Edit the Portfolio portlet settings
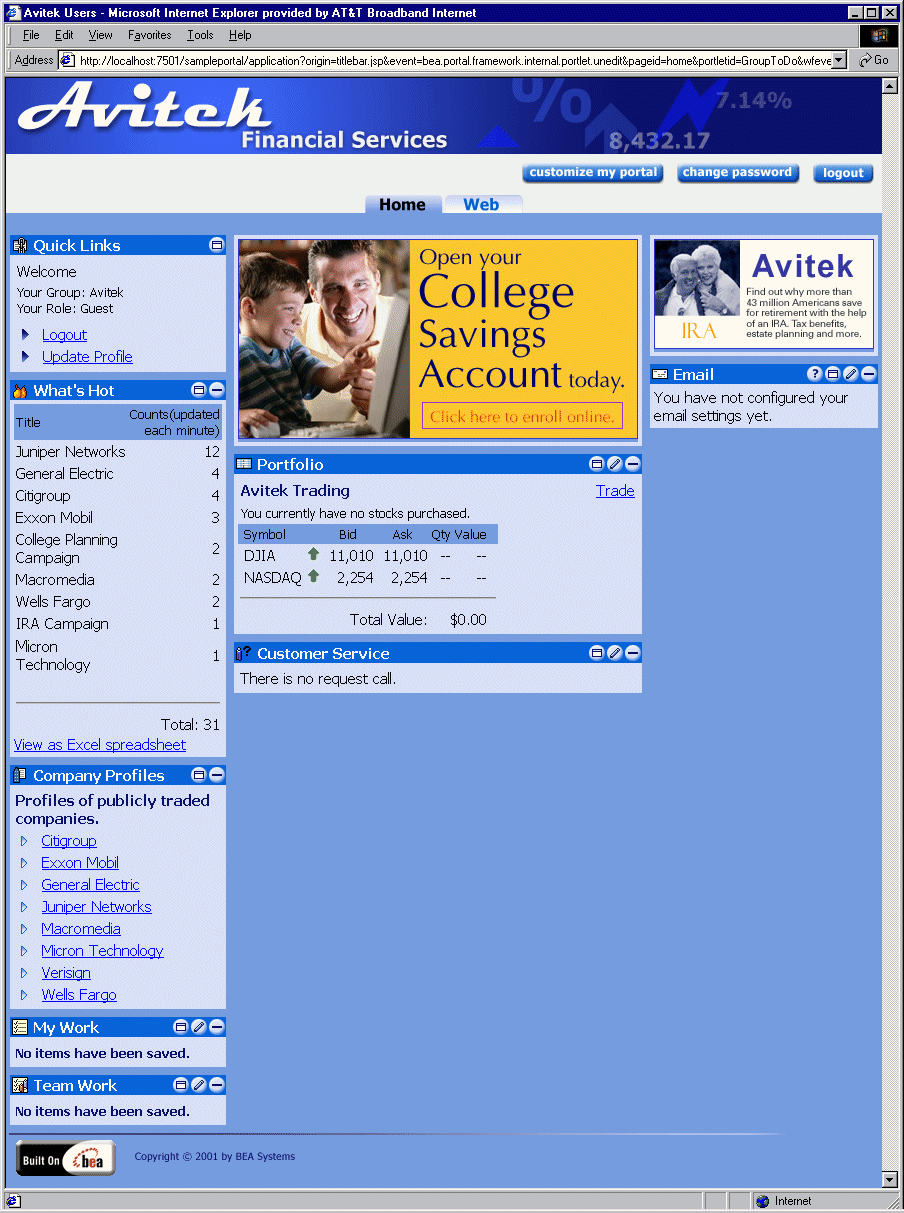This screenshot has width=904, height=1213. tap(615, 464)
